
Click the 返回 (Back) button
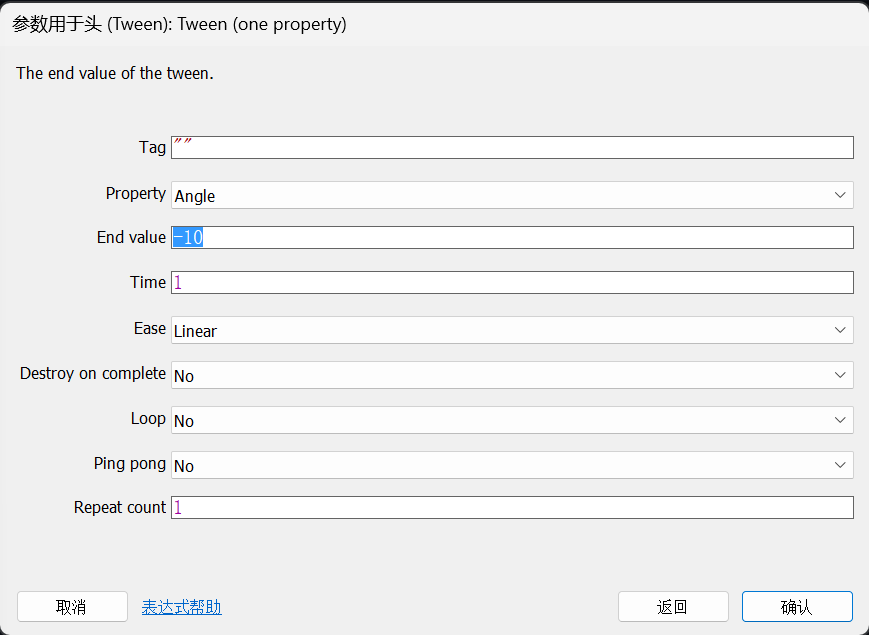(x=672, y=607)
